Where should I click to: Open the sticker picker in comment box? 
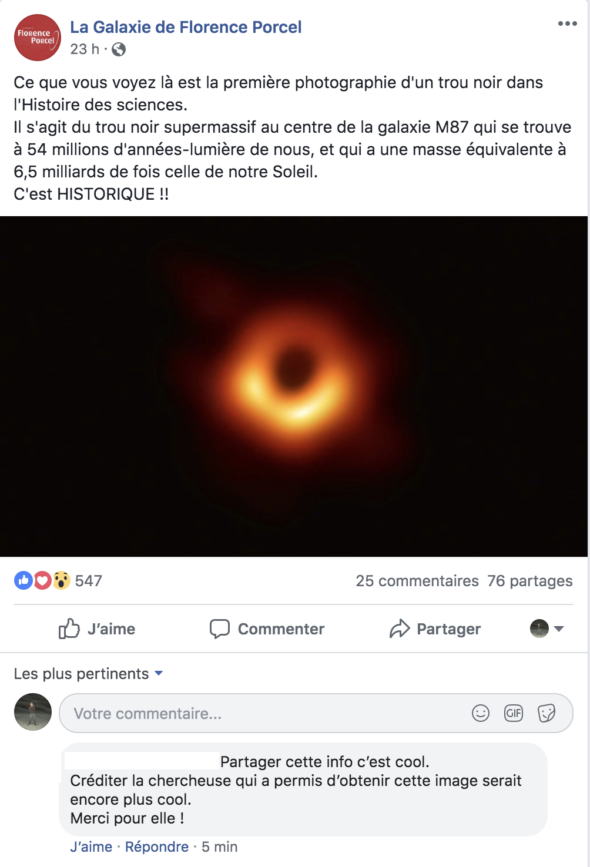(x=546, y=713)
